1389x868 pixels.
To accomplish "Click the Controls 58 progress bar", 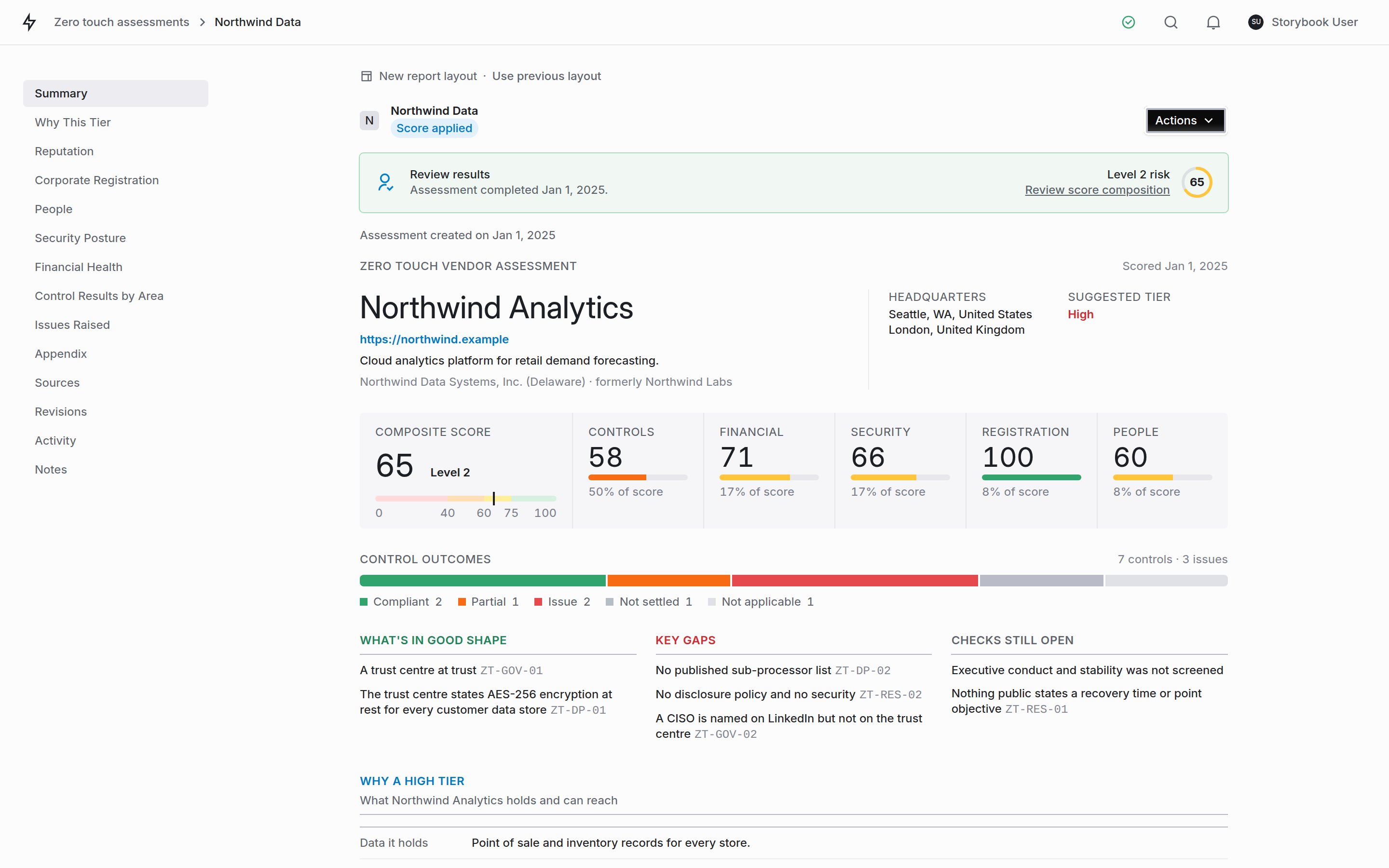I will pyautogui.click(x=637, y=477).
